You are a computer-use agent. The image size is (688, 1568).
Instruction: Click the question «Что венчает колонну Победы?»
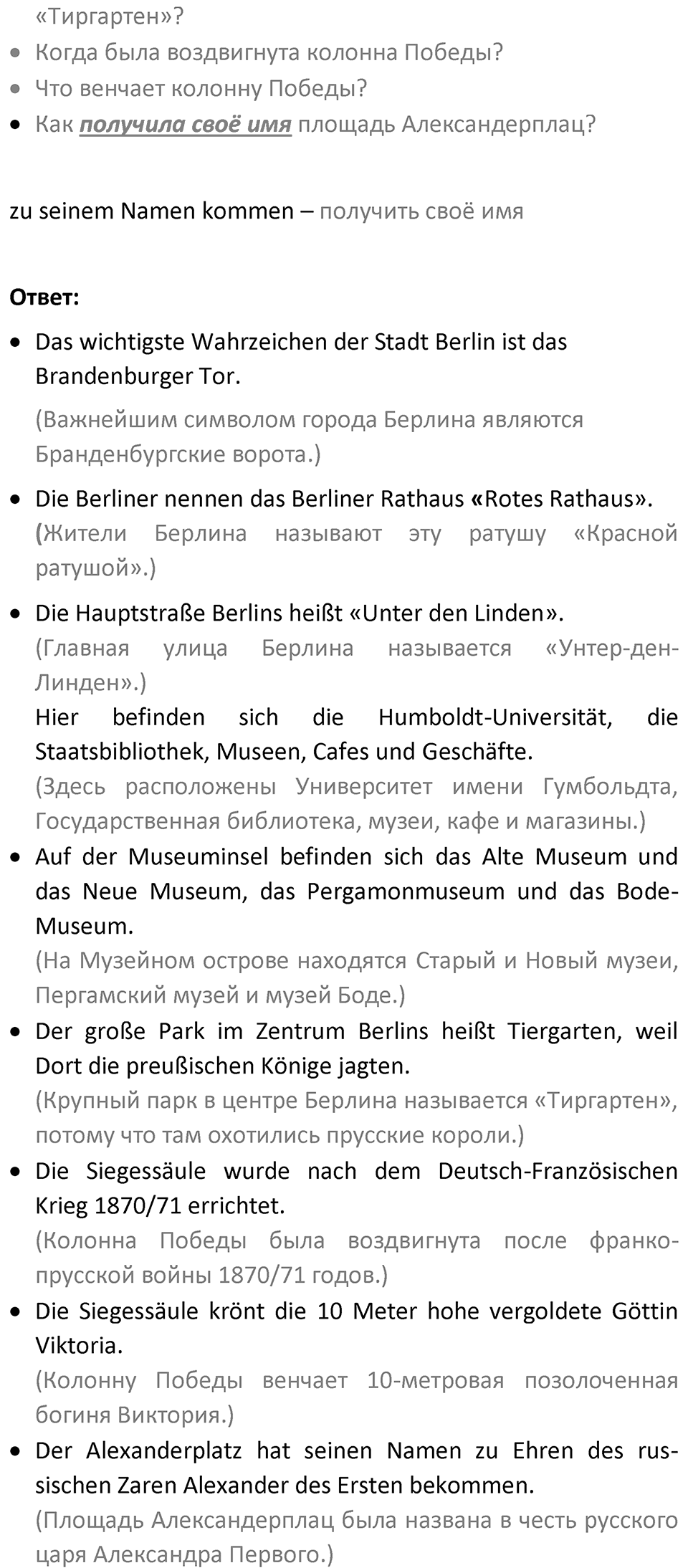201,88
